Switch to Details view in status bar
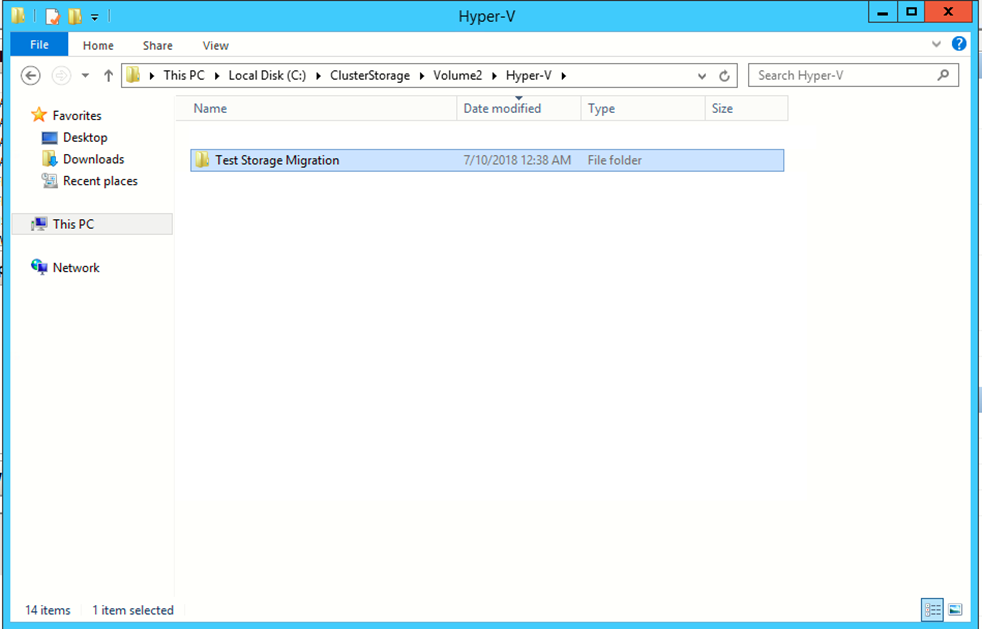This screenshot has width=982, height=629. [x=932, y=609]
